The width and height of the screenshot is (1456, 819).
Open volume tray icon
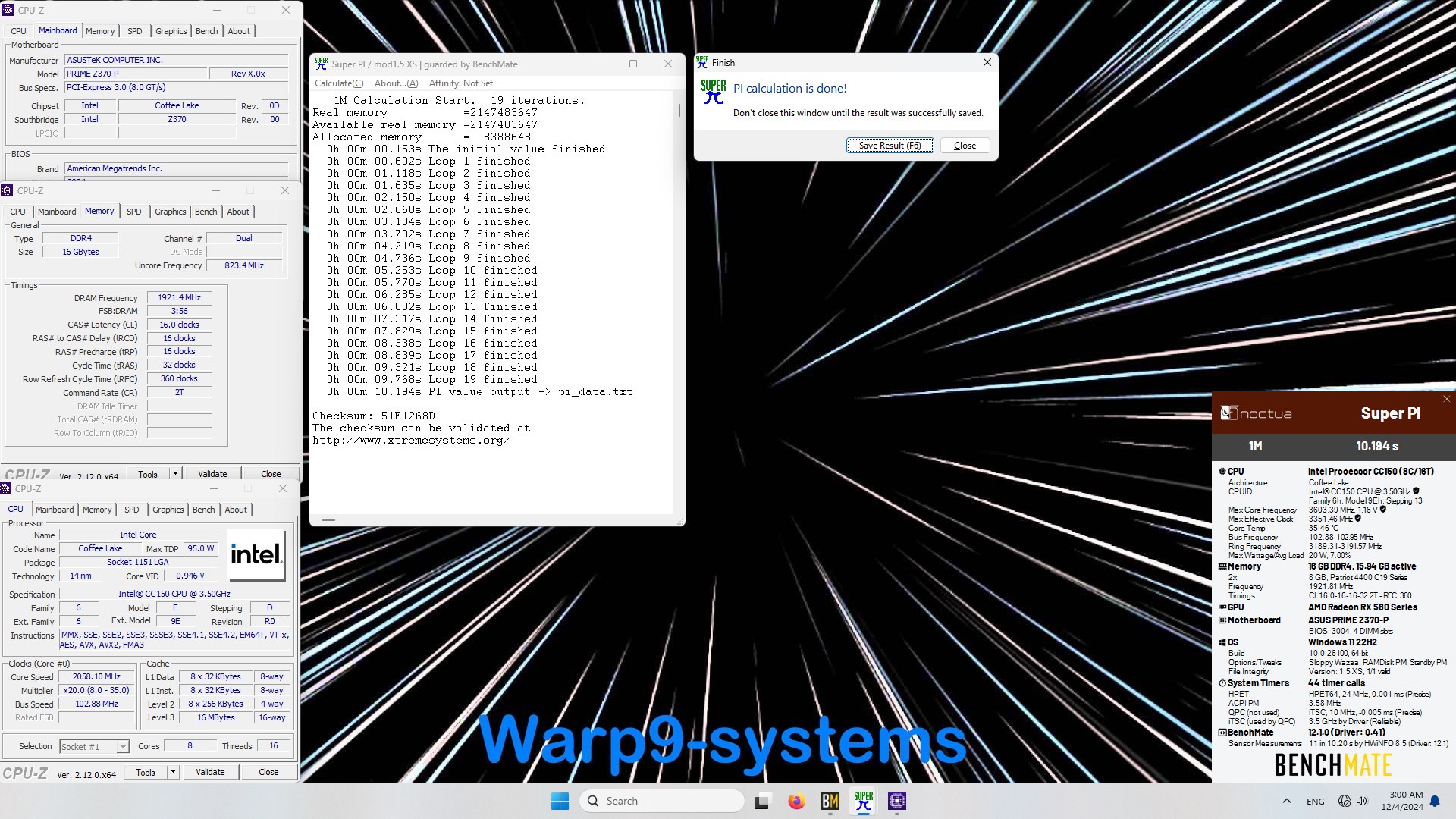coord(1362,801)
